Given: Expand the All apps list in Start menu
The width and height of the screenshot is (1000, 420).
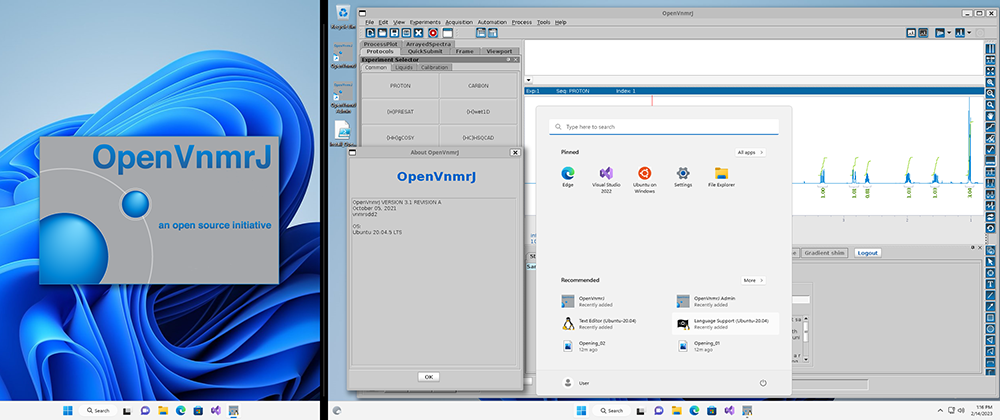Looking at the screenshot, I should [x=750, y=152].
